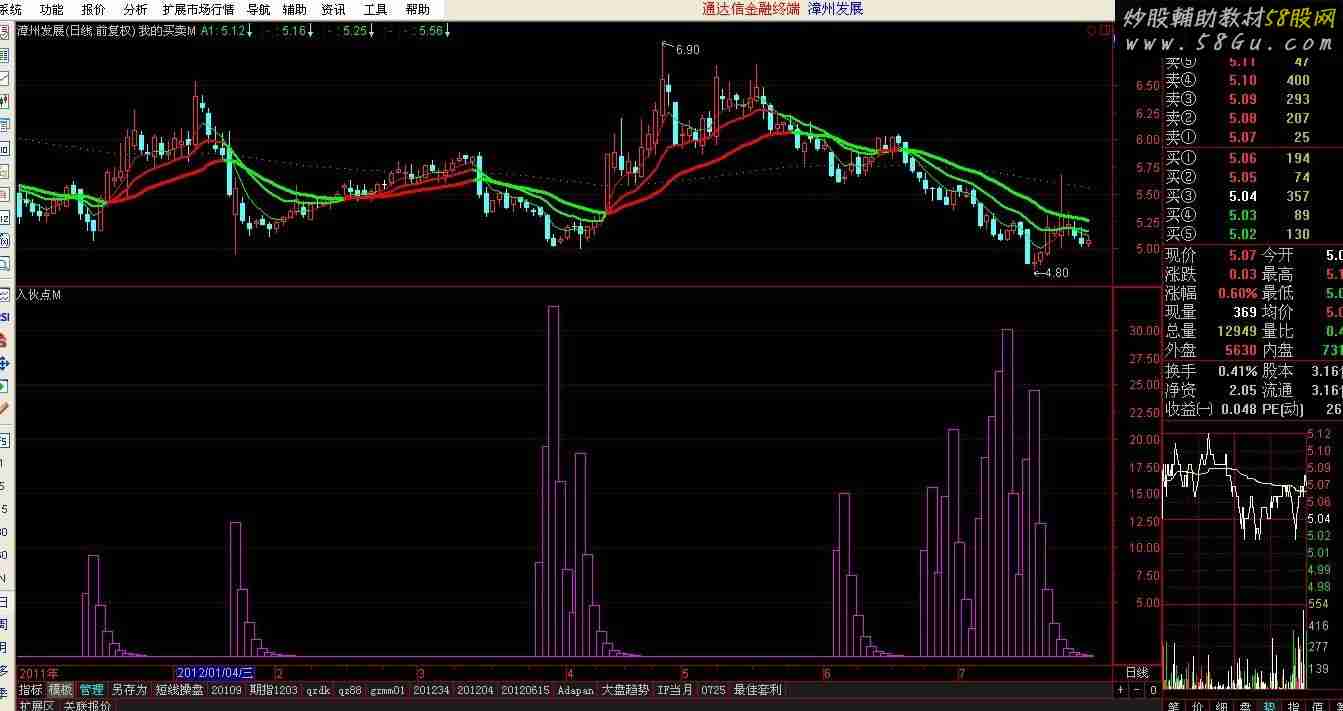Click the 管理 button
The height and width of the screenshot is (711, 1343).
click(x=91, y=690)
